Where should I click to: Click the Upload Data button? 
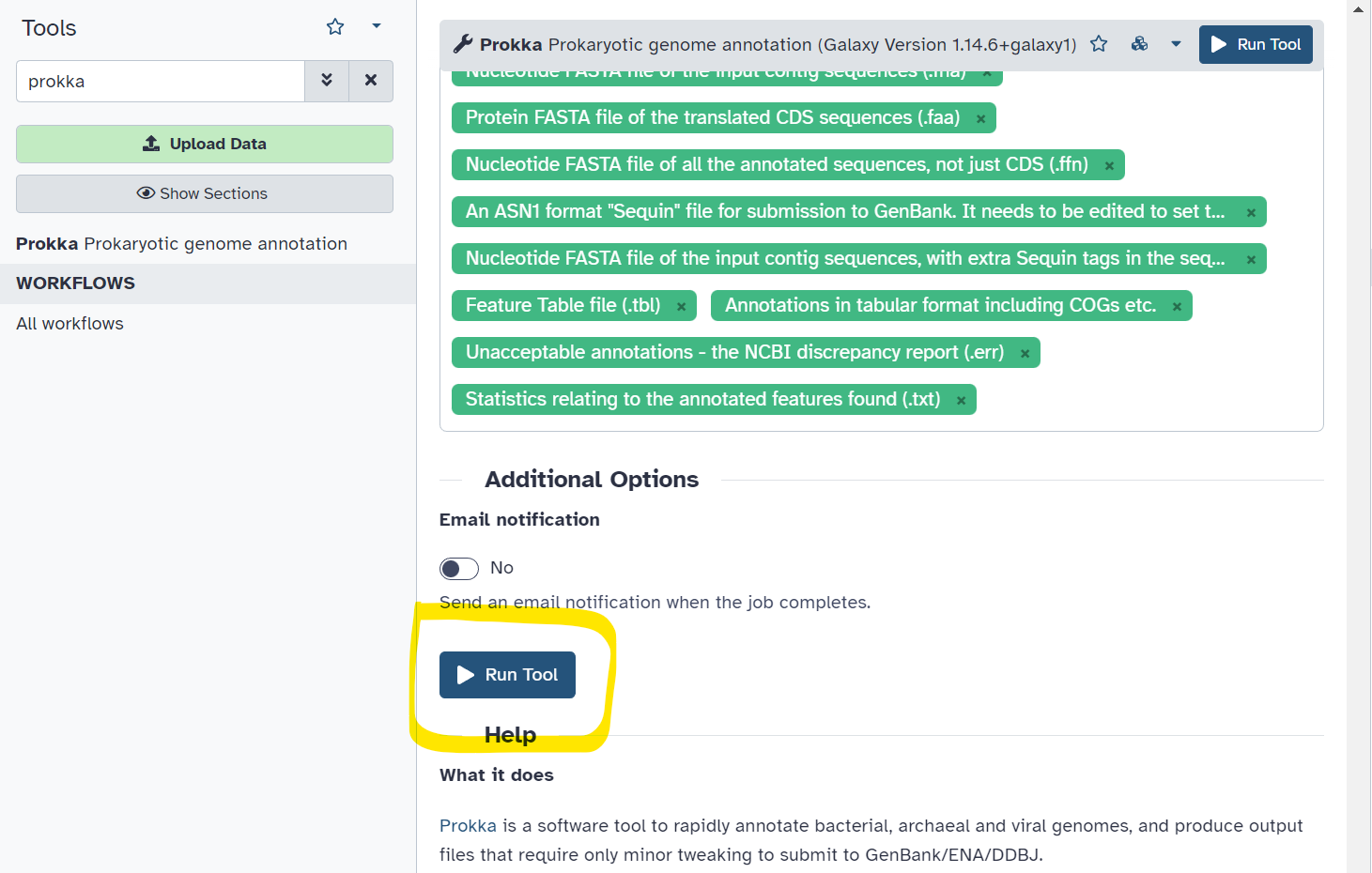click(205, 144)
